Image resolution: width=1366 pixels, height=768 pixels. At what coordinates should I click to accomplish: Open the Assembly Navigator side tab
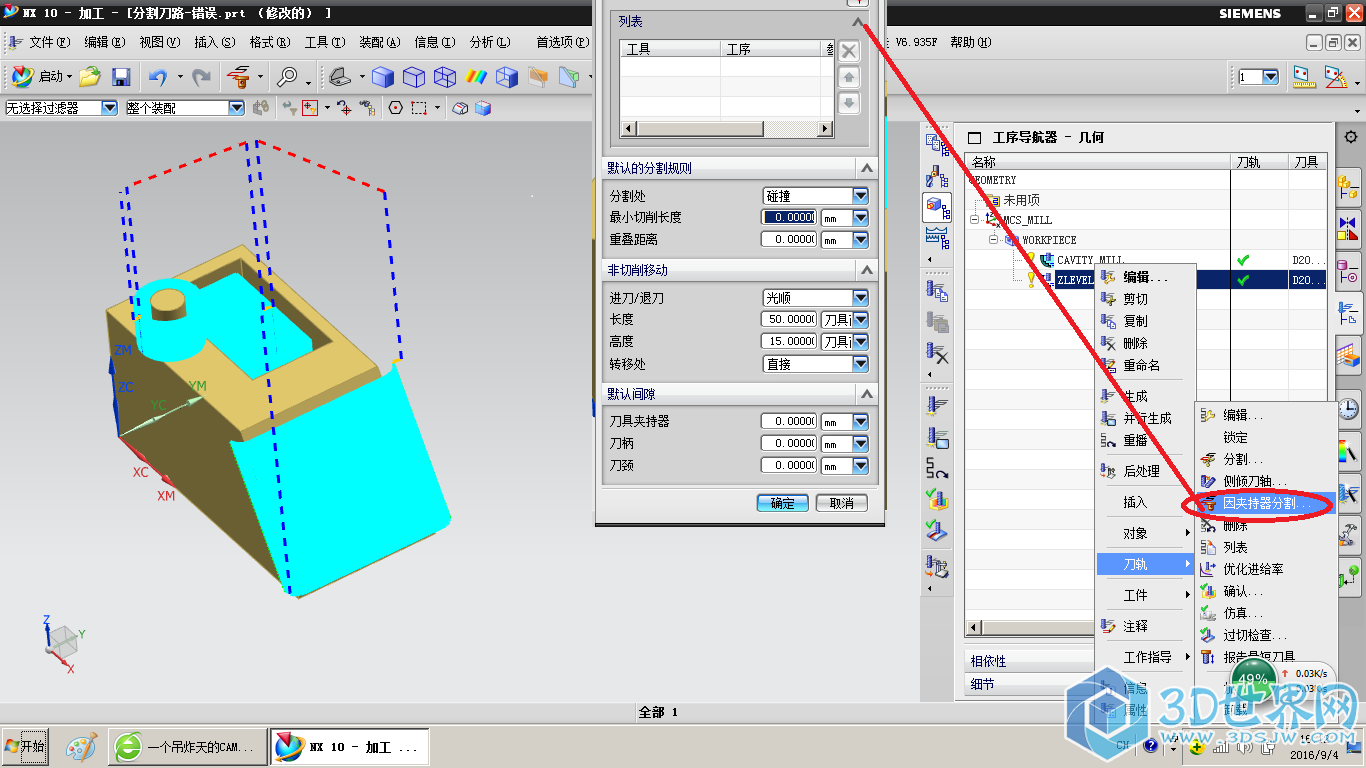(1349, 186)
